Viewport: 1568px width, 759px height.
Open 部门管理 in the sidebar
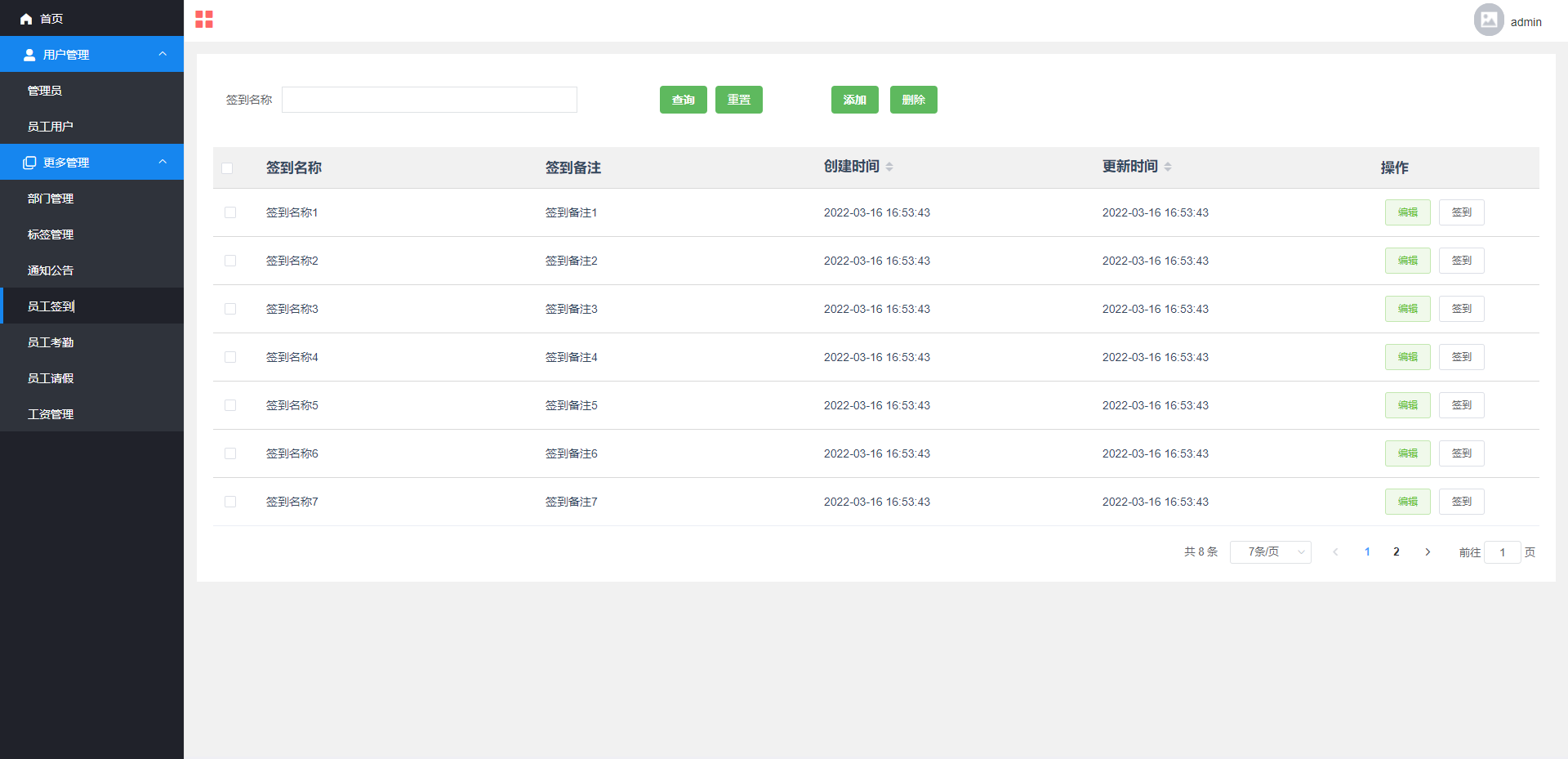click(51, 199)
